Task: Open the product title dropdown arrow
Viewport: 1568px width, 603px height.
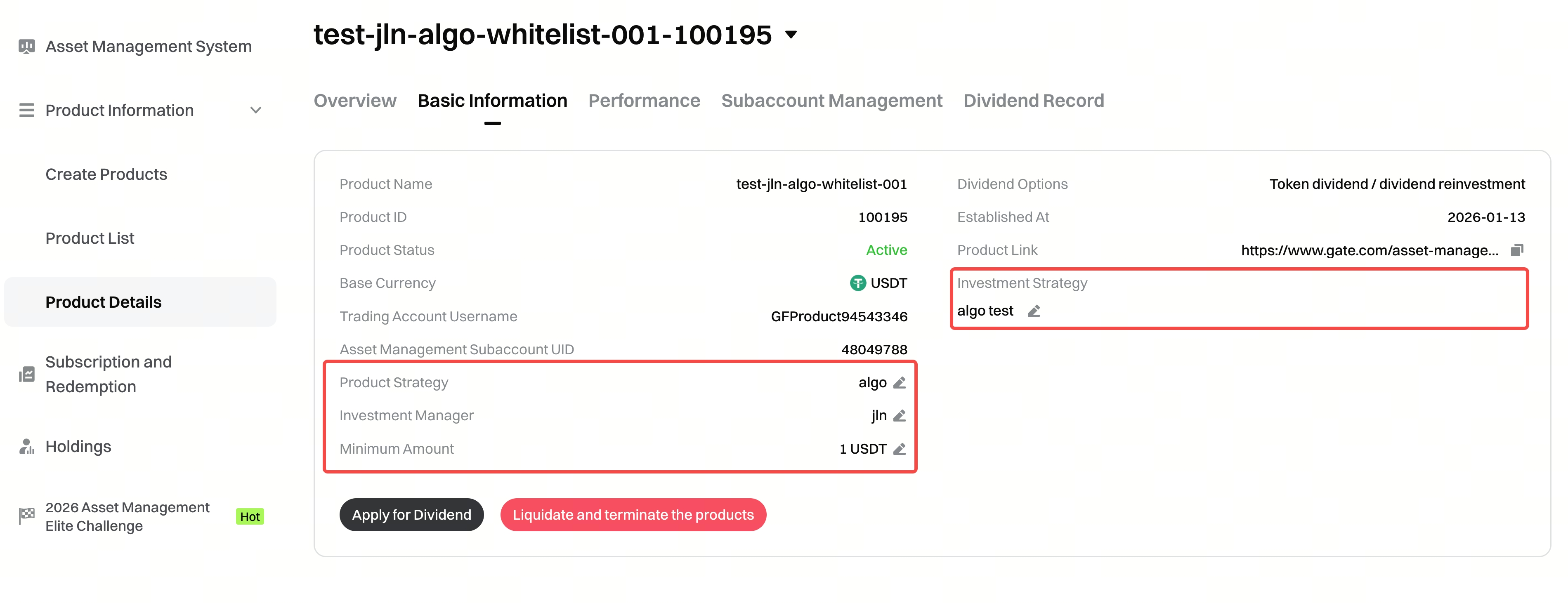Action: (791, 35)
